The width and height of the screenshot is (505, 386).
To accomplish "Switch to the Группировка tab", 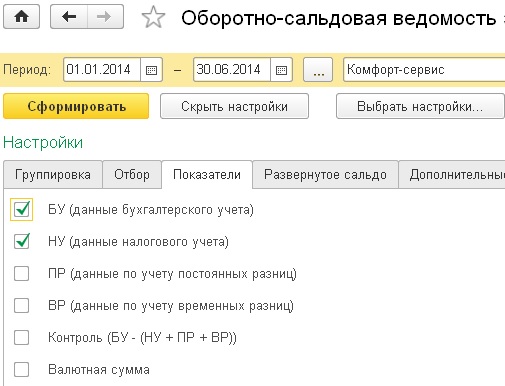I will click(x=53, y=175).
